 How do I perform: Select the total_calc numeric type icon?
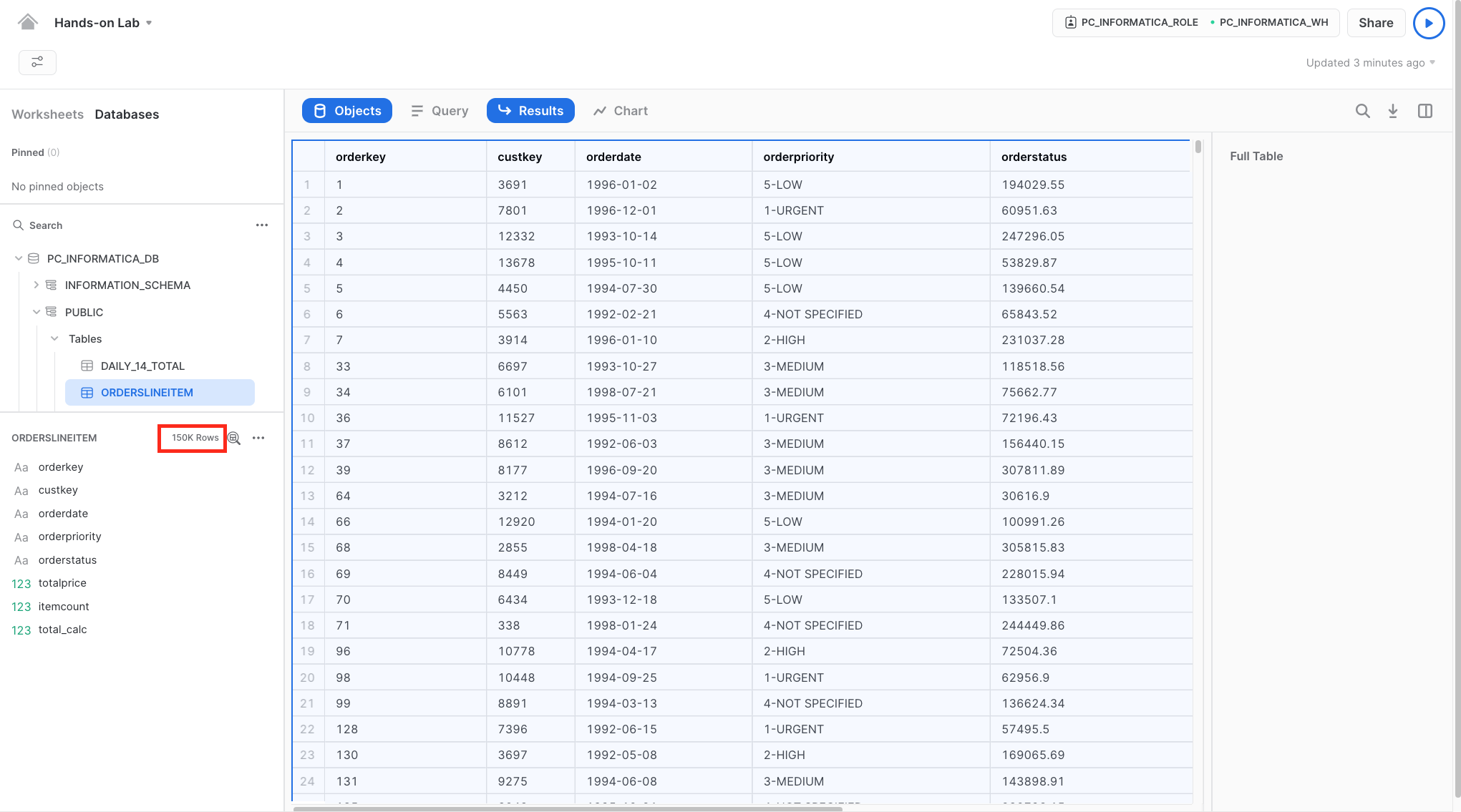tap(21, 630)
